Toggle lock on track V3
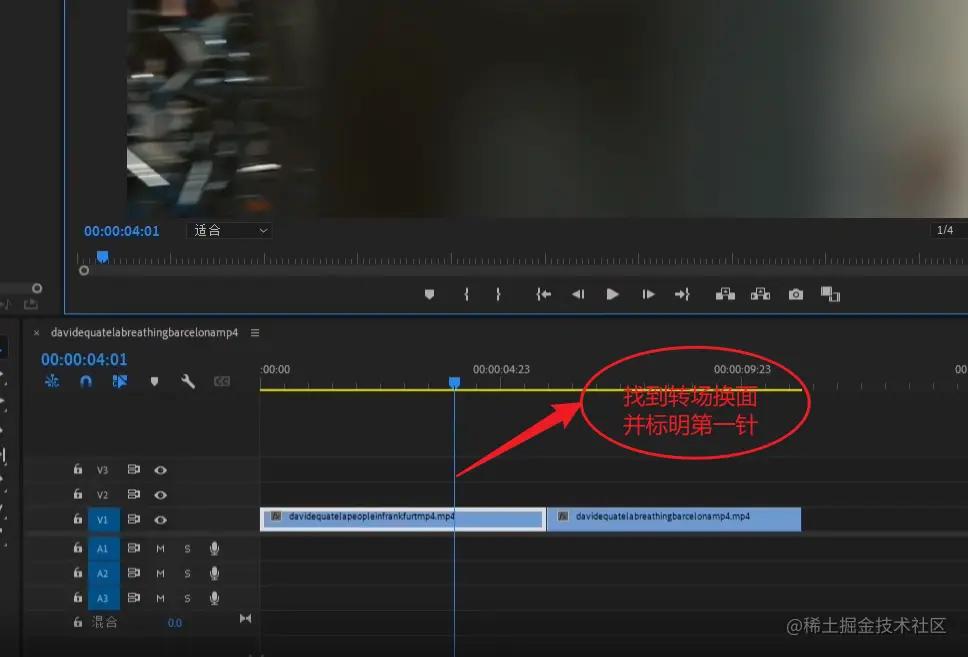 [x=78, y=469]
